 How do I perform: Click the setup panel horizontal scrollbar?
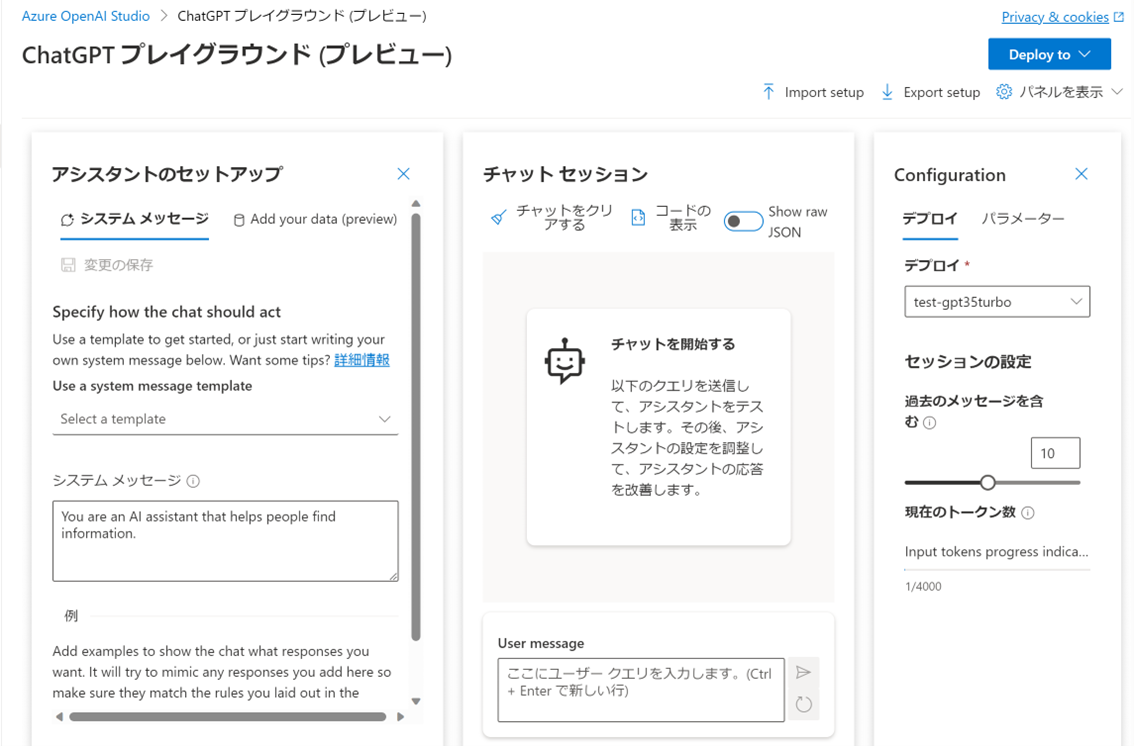228,717
